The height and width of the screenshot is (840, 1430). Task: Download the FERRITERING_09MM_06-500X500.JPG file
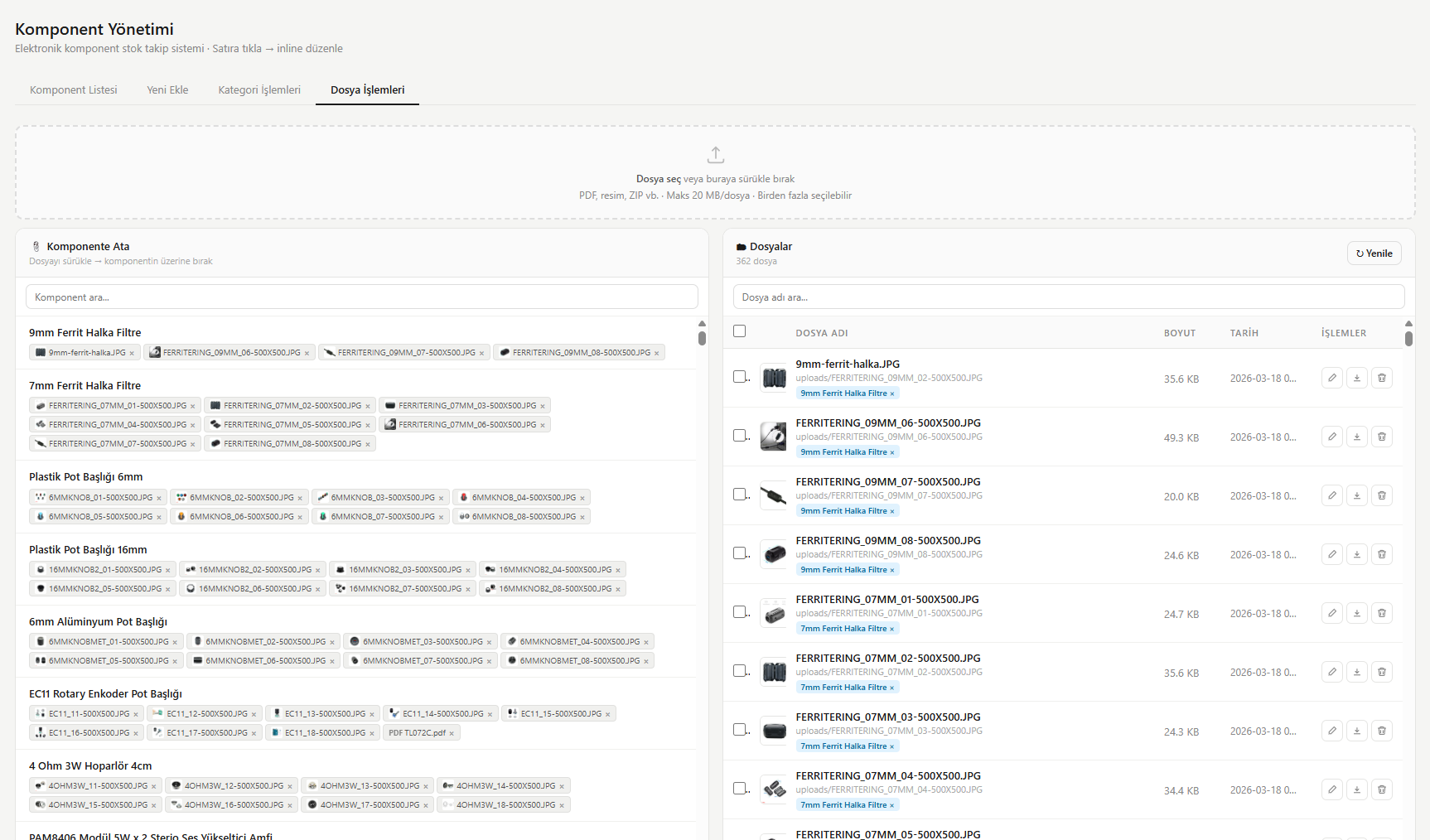point(1356,437)
